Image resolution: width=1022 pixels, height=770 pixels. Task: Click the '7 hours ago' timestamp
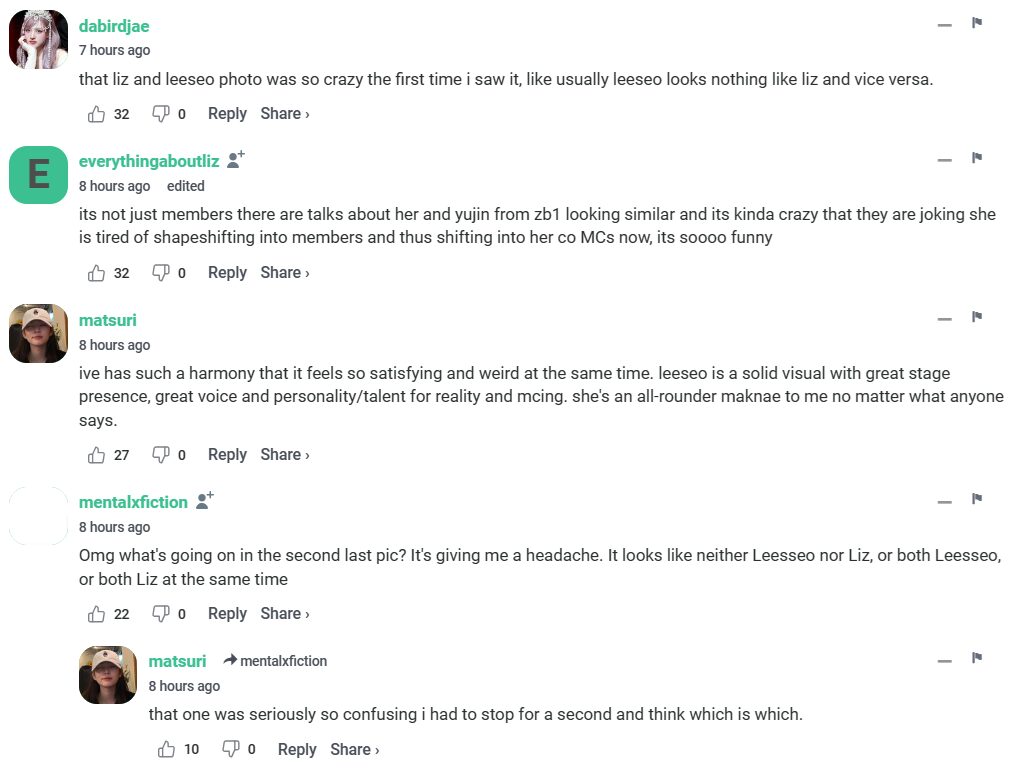pos(114,50)
